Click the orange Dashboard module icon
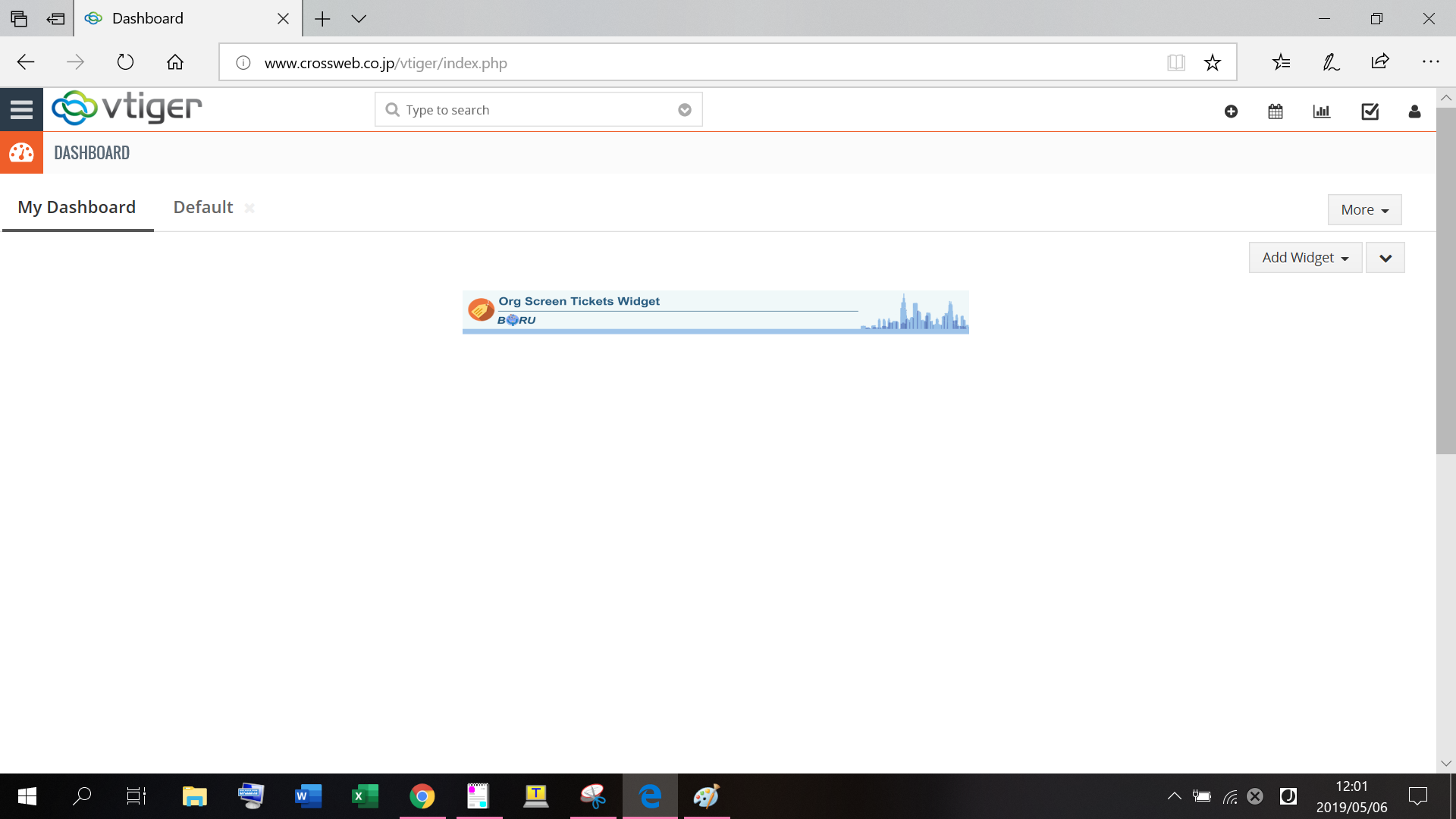The image size is (1456, 819). click(x=21, y=153)
